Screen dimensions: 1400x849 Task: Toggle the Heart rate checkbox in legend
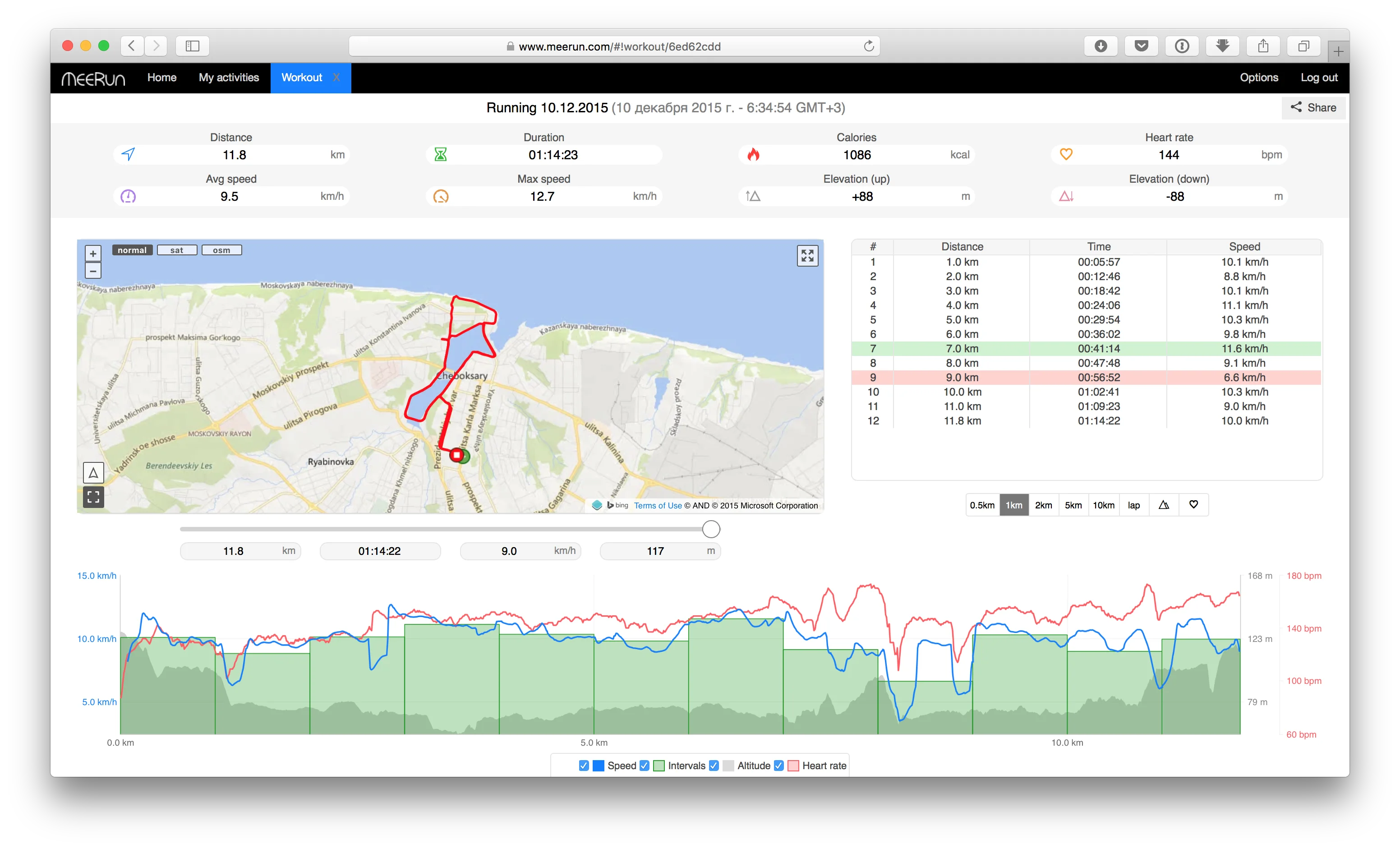click(x=779, y=766)
